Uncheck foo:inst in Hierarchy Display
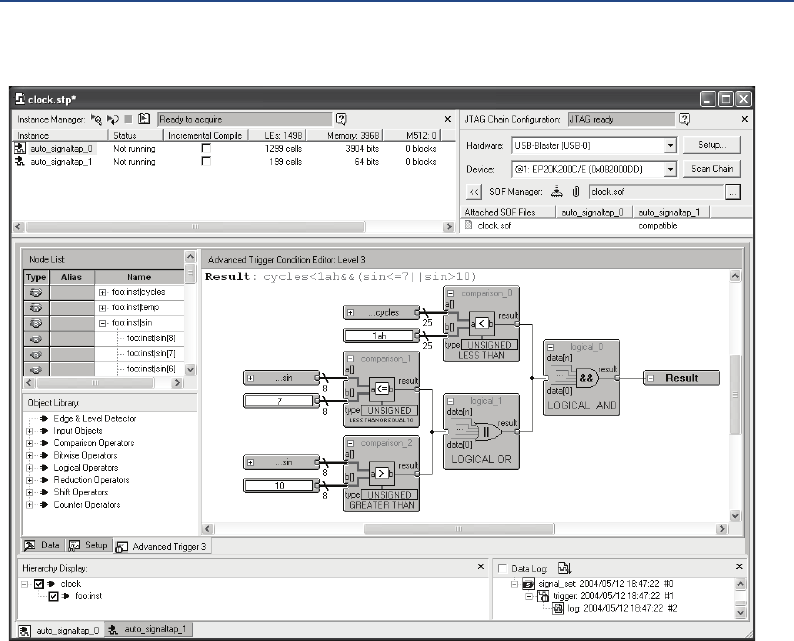This screenshot has height=641, width=794. coord(54,597)
